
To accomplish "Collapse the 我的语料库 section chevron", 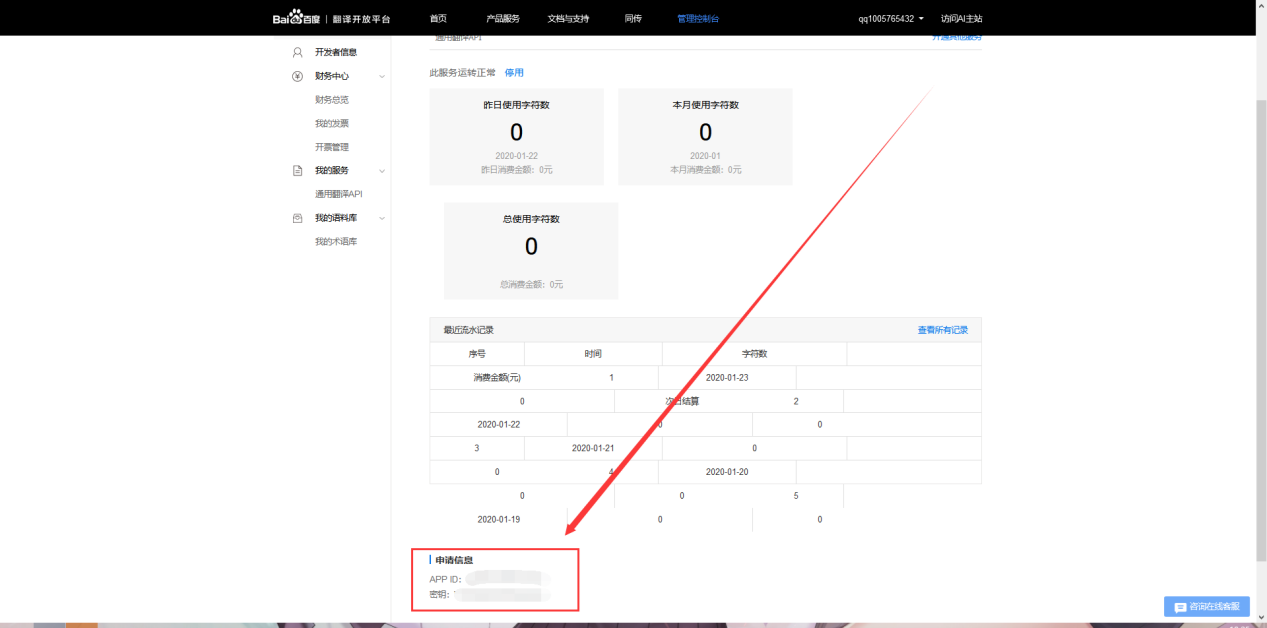I will coord(382,218).
